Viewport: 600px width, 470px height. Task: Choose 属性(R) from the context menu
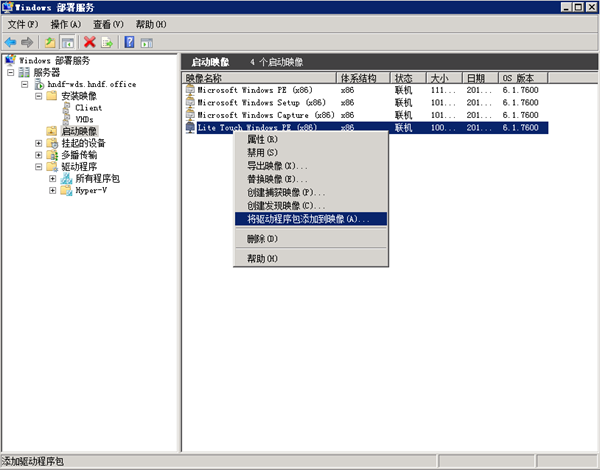[311, 139]
